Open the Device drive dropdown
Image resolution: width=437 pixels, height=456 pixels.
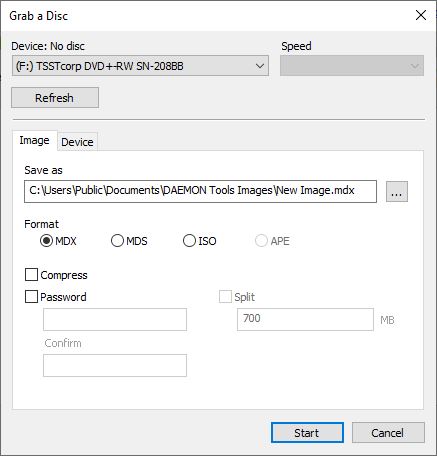point(140,66)
